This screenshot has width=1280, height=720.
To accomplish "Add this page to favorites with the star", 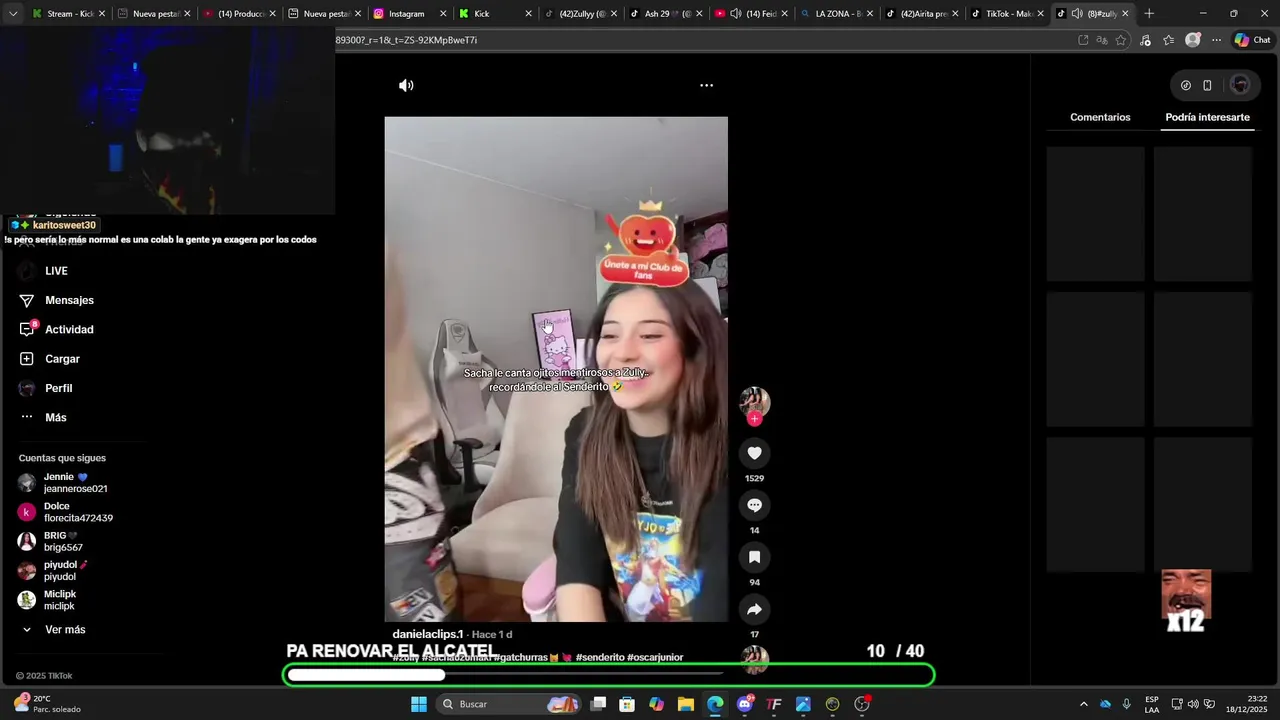I will pos(1121,40).
